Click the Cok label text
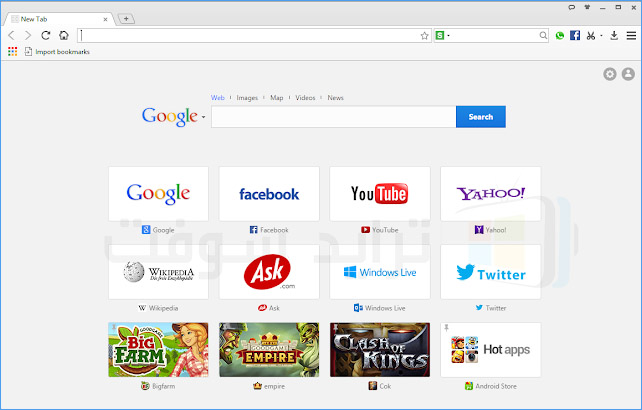 point(385,386)
